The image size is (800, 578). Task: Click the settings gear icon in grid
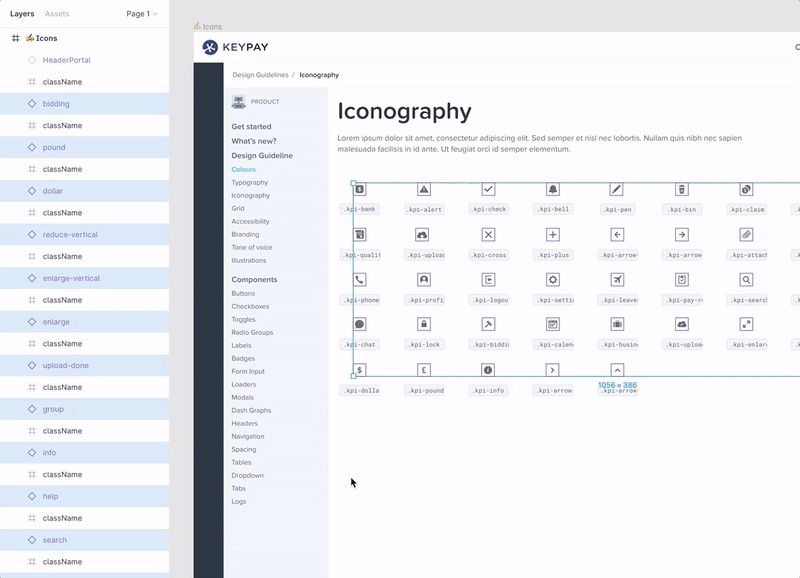pos(553,280)
